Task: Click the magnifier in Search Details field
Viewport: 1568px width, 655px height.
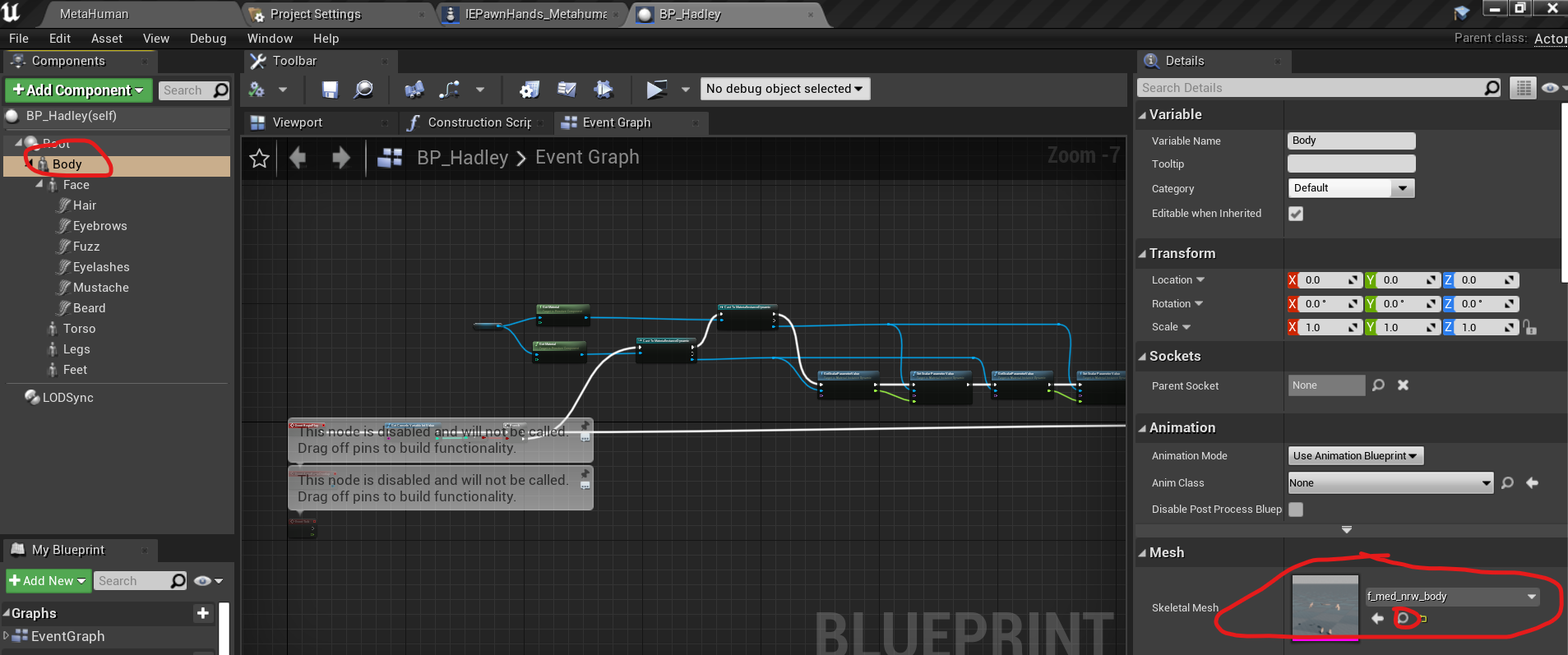Action: click(x=1492, y=88)
